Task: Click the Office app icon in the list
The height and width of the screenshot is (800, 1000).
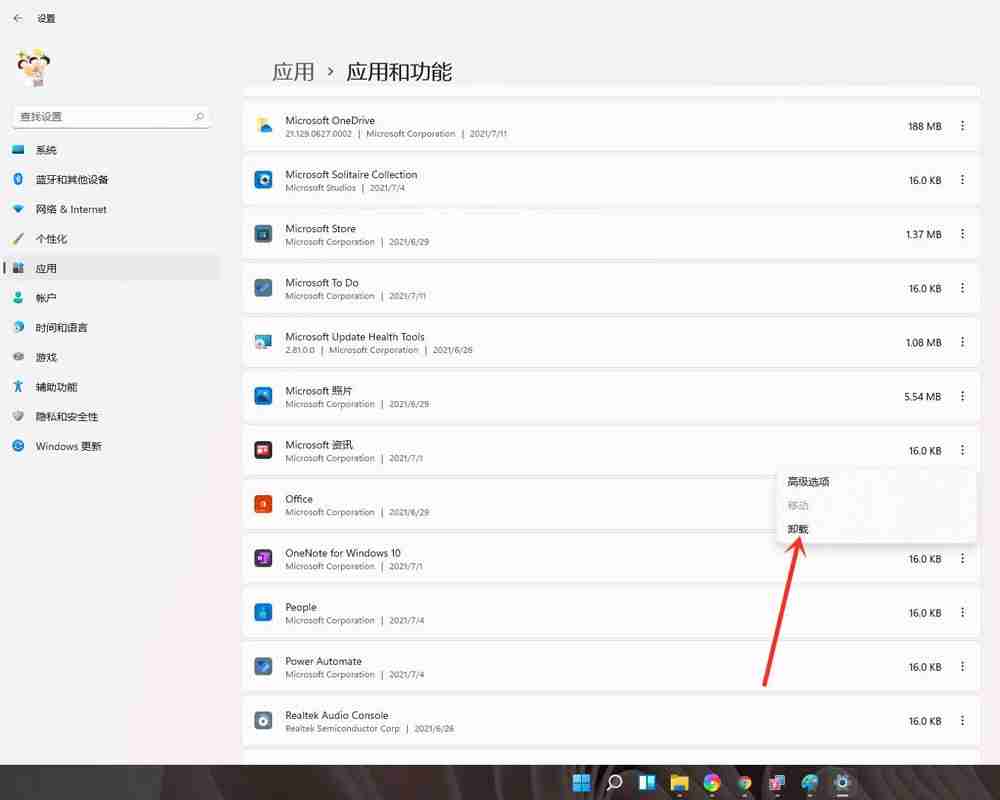Action: pos(263,504)
